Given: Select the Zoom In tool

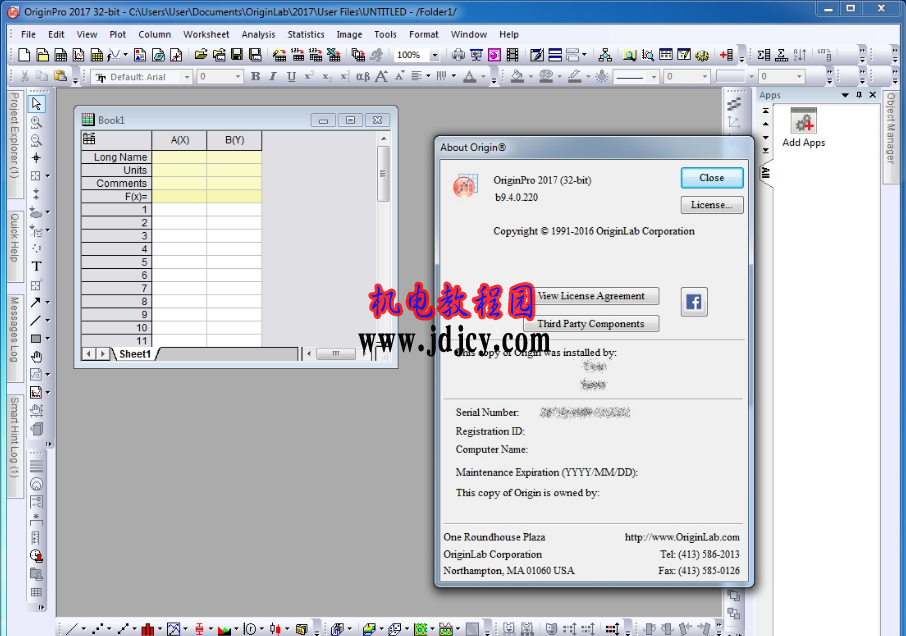Looking at the screenshot, I should (x=36, y=122).
